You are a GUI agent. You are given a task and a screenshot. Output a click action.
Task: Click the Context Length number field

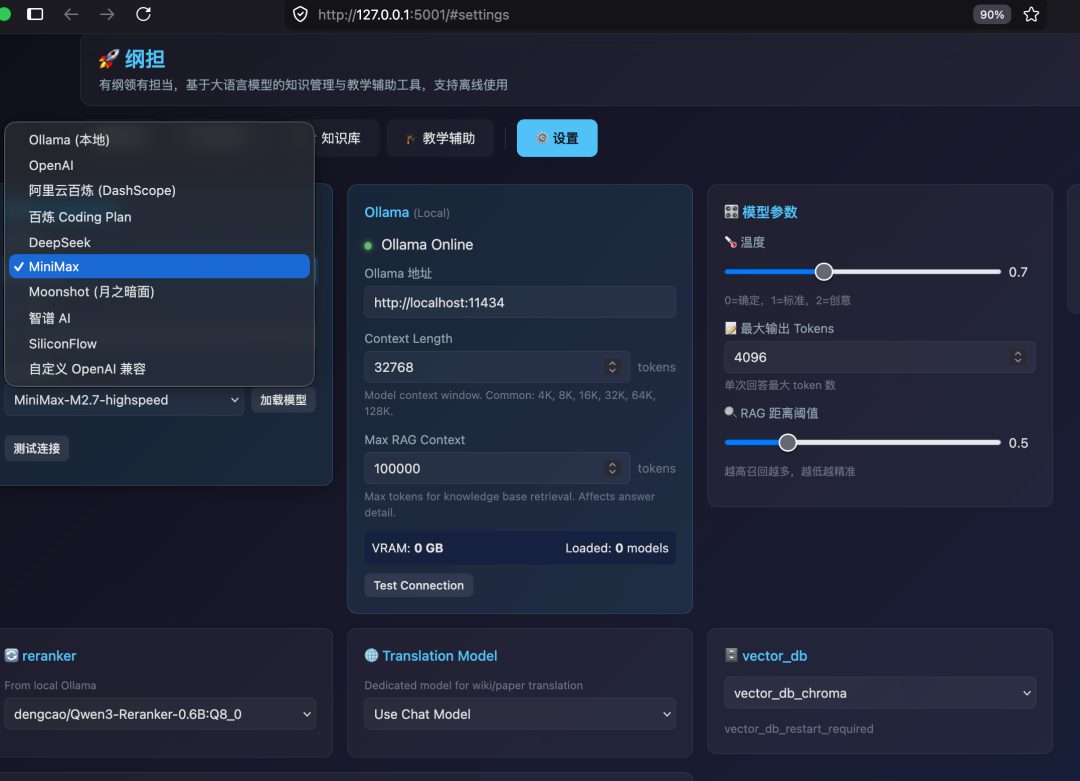[497, 367]
